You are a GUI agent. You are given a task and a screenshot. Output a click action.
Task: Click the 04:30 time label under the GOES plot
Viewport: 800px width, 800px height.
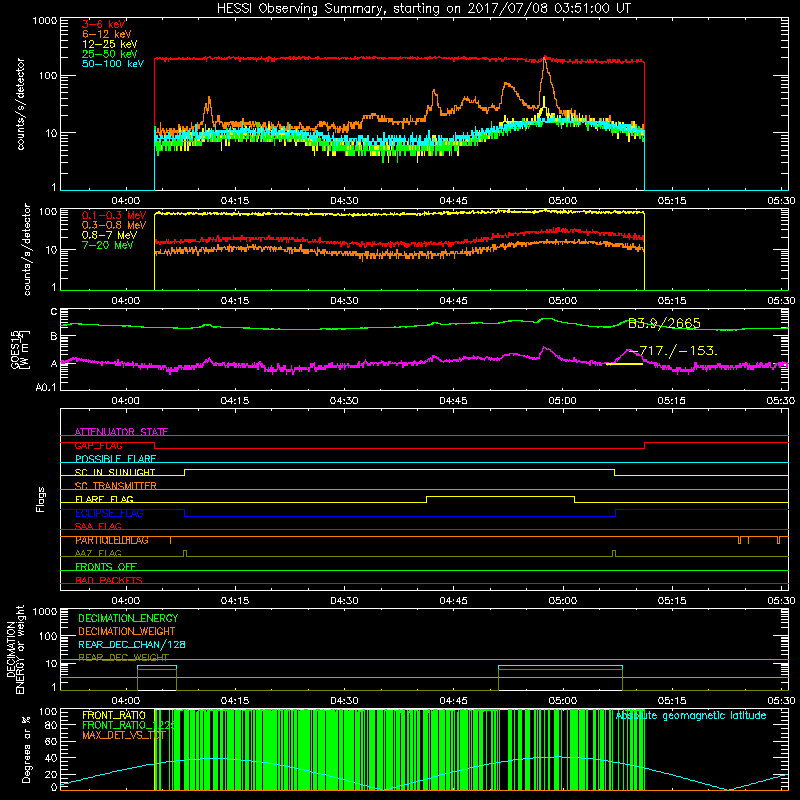[x=344, y=401]
